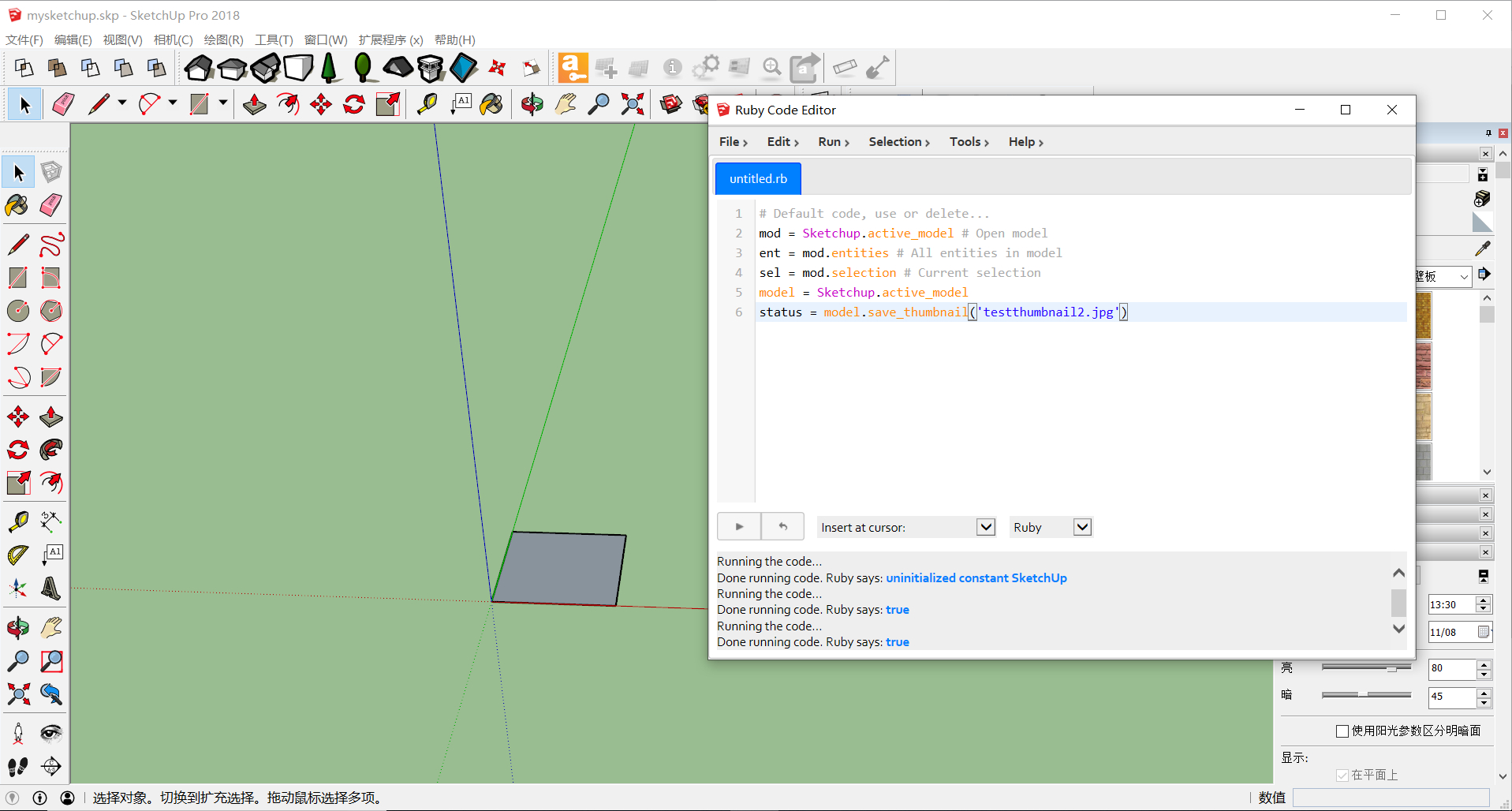Choose the Circle tool in left toolbar
The image size is (1512, 811).
pos(18,311)
